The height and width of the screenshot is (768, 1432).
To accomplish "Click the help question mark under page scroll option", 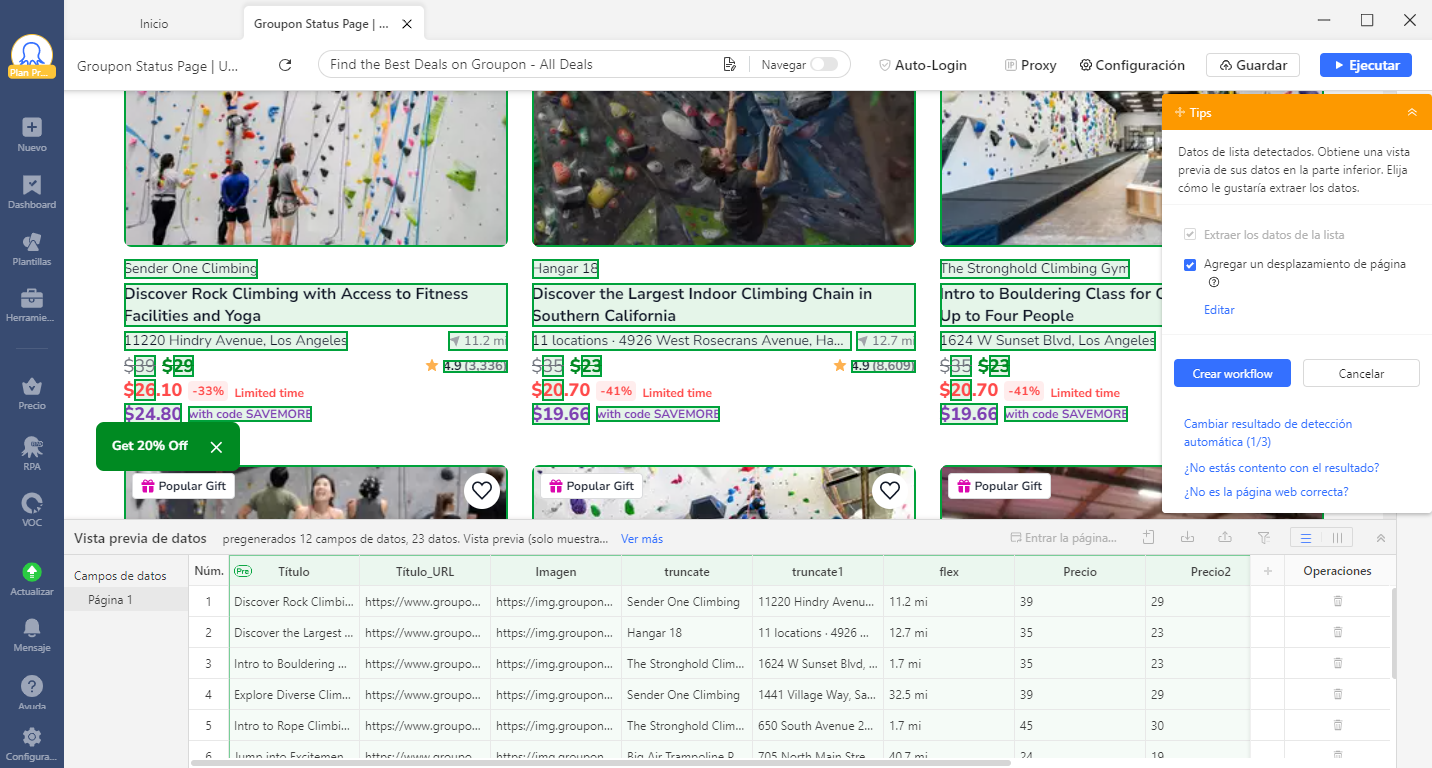I will click(1214, 282).
